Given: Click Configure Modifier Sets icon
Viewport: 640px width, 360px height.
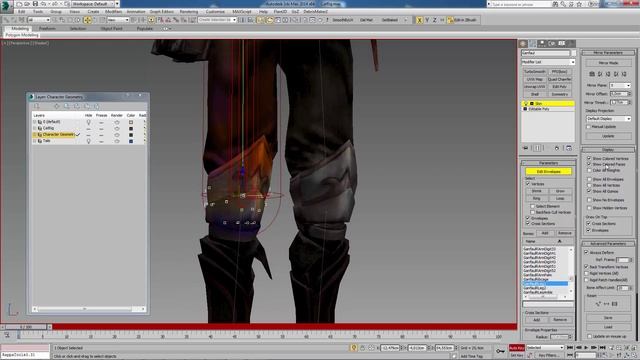Looking at the screenshot, I should point(569,148).
